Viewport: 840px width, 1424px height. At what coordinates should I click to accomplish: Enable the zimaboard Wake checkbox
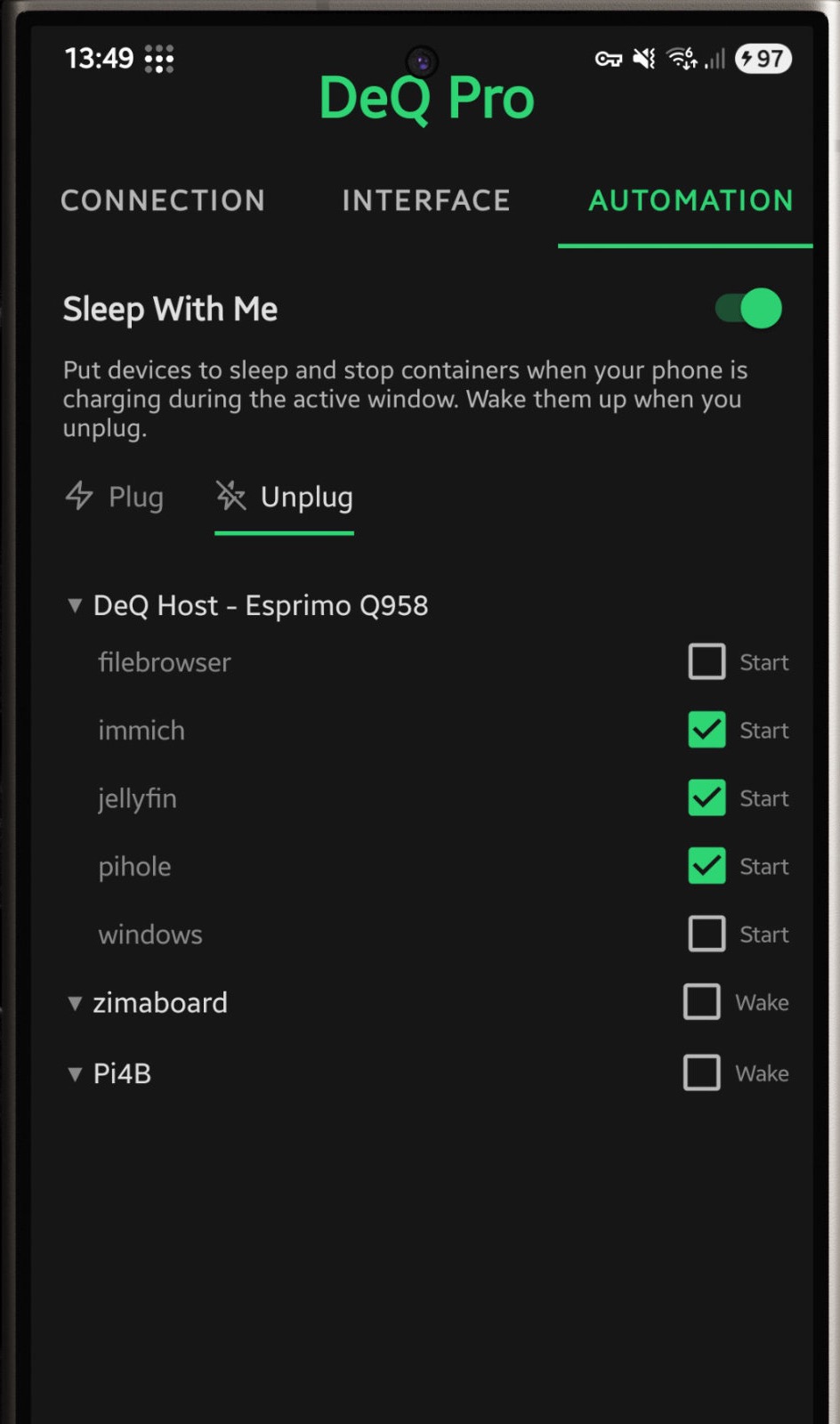[701, 1002]
